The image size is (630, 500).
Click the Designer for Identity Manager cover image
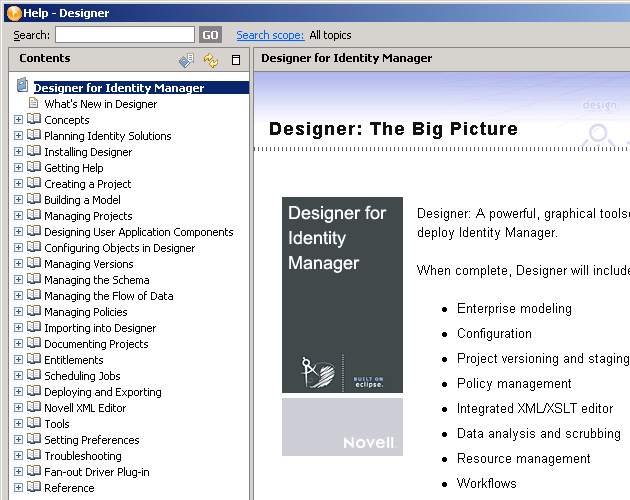coord(342,295)
